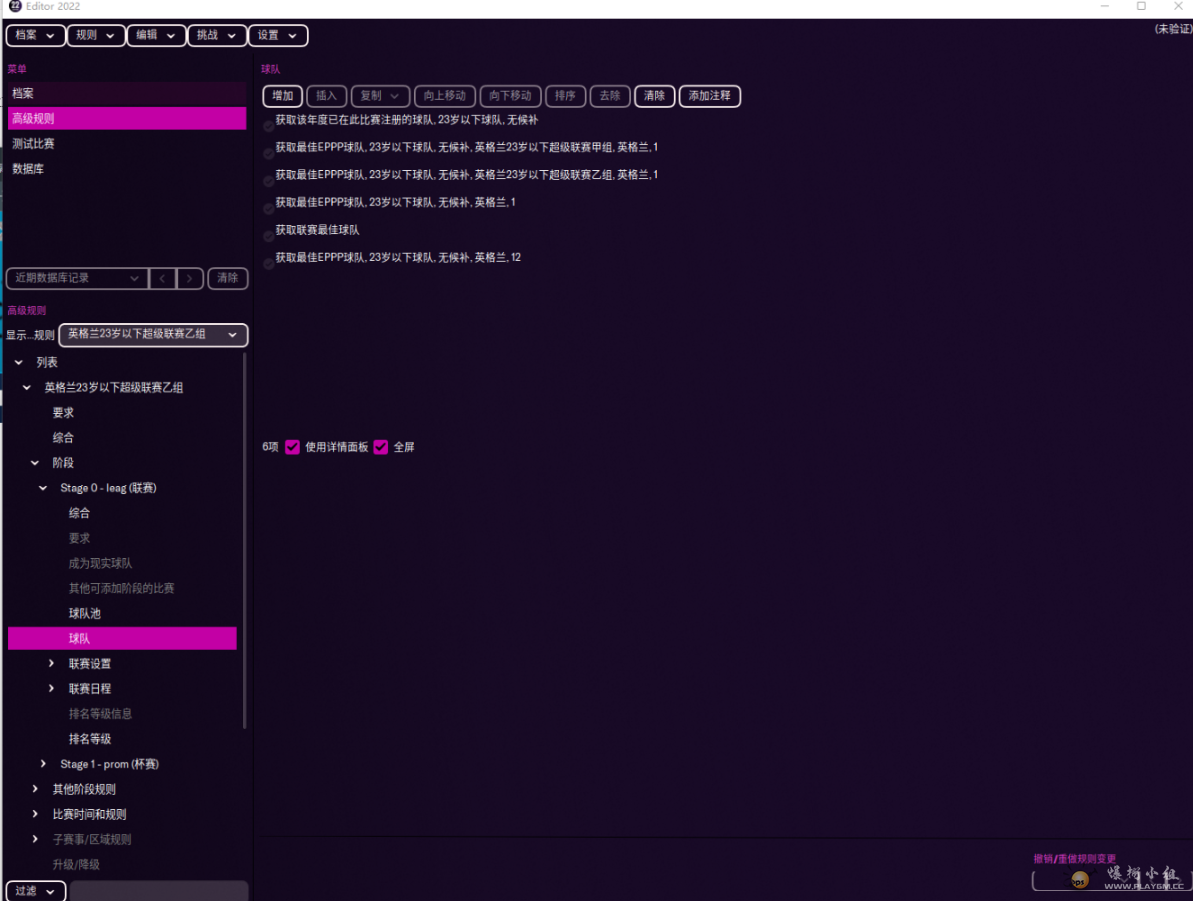
Task: Select radio for 获取该年度已在此比赛注册的球队 row
Action: (x=269, y=126)
